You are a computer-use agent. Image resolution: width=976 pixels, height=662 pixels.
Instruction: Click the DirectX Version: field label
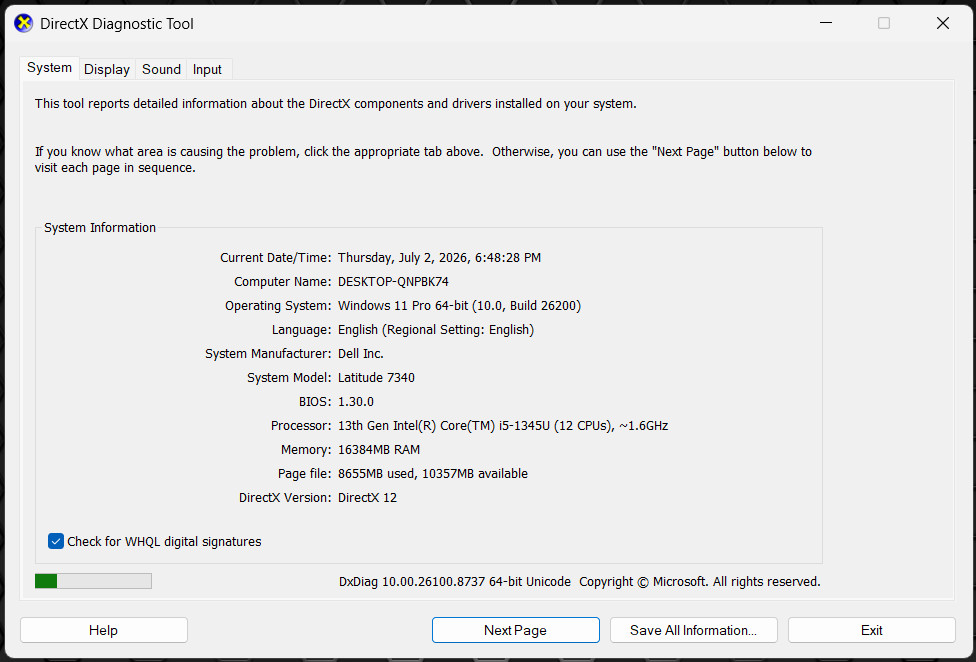pyautogui.click(x=285, y=498)
